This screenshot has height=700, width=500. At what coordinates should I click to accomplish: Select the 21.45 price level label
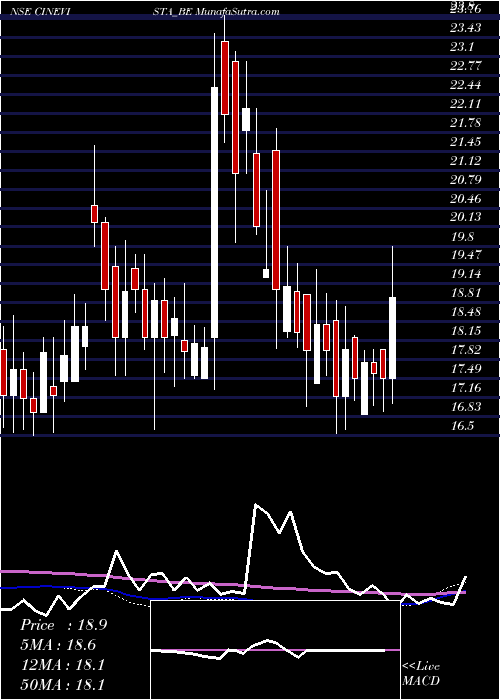(x=466, y=142)
